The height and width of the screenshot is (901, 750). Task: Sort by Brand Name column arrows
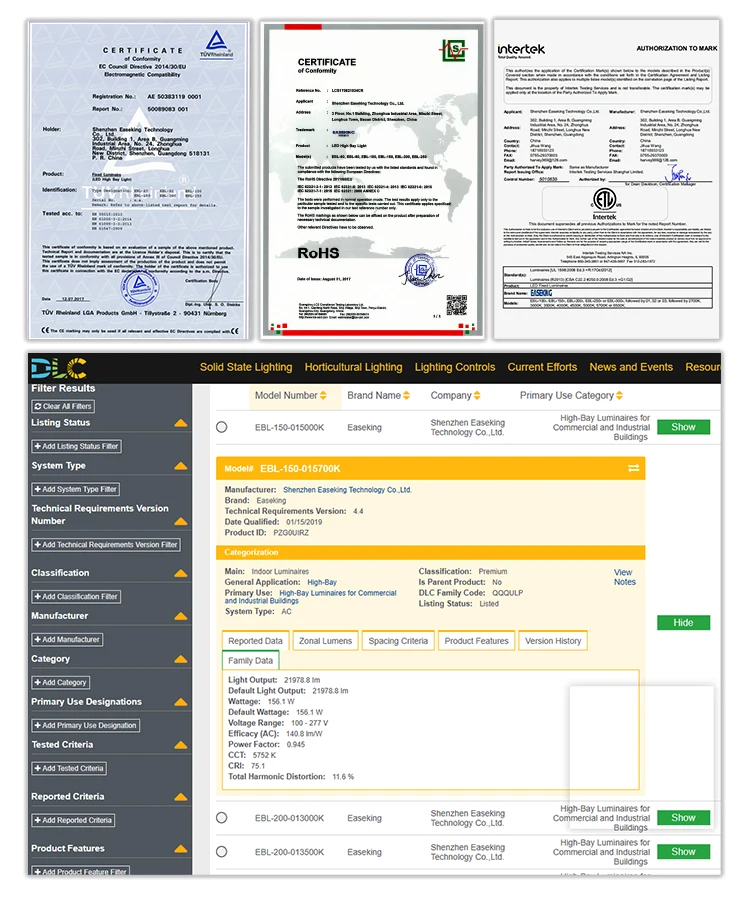[x=408, y=396]
